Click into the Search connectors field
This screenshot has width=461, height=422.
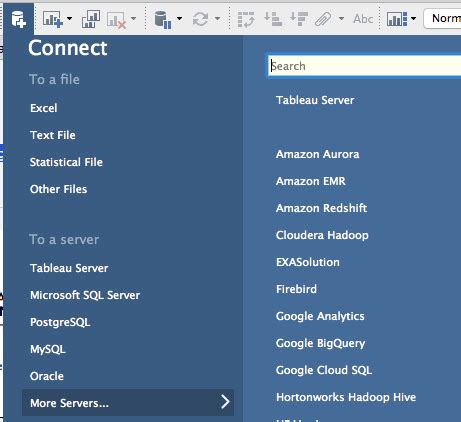tap(364, 66)
